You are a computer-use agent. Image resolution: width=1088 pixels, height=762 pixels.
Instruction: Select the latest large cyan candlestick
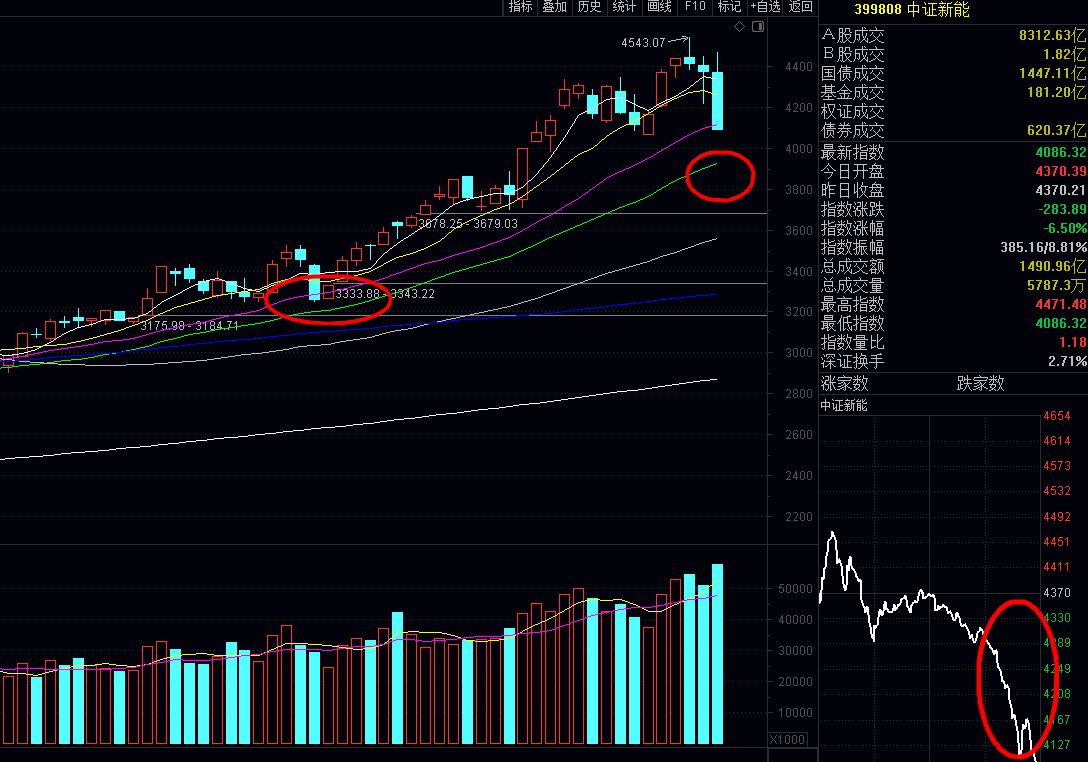[717, 101]
